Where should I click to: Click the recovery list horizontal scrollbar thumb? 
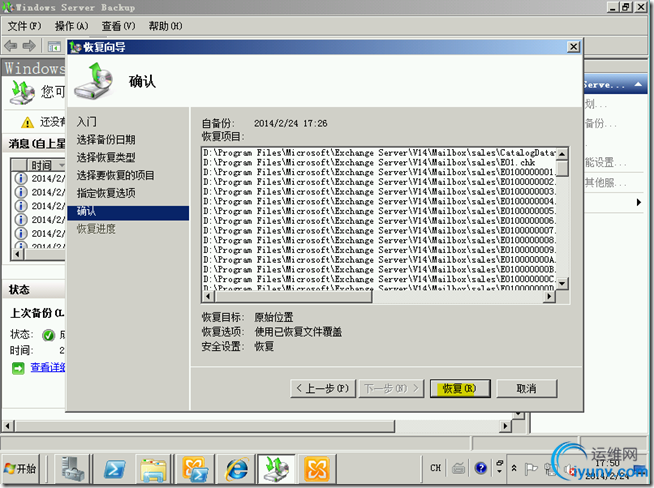(293, 296)
